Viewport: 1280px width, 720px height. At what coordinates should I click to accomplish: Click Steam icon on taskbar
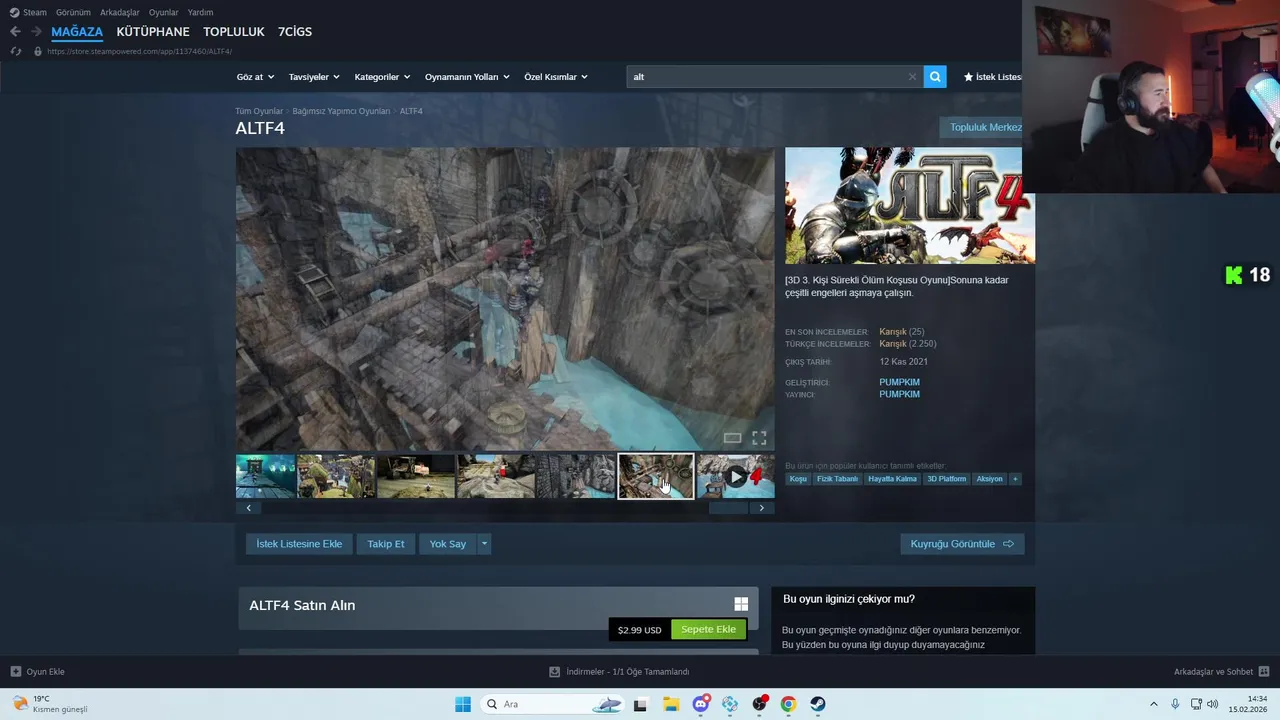(x=818, y=704)
